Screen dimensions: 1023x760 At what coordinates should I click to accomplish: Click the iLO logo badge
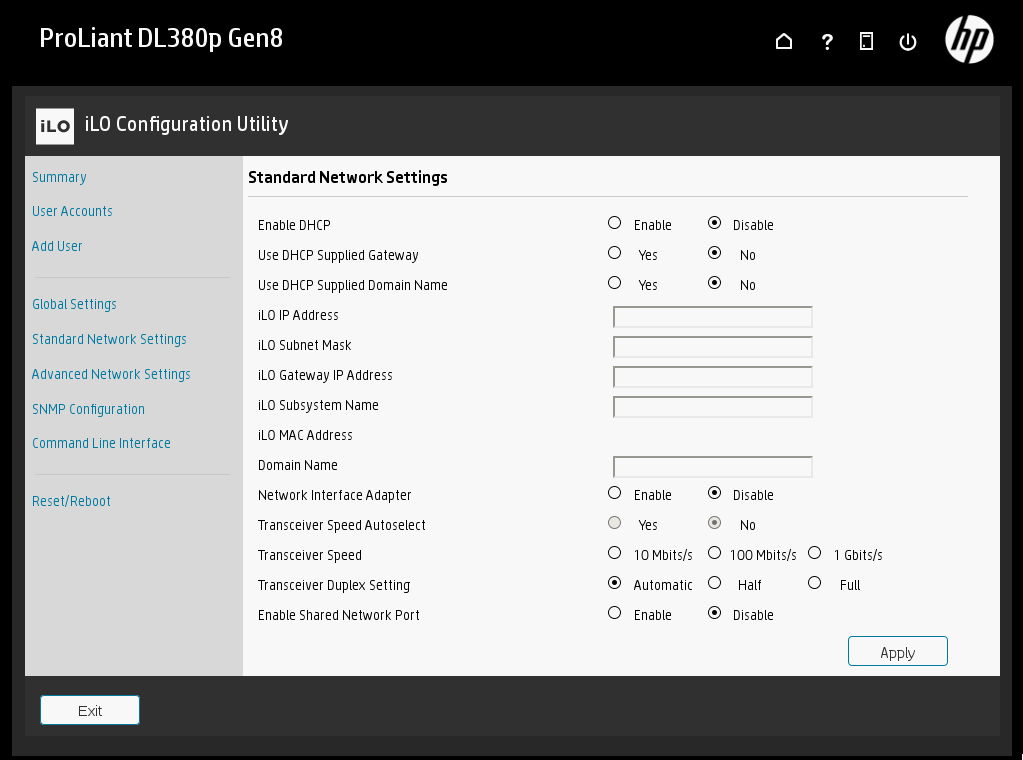pyautogui.click(x=55, y=126)
